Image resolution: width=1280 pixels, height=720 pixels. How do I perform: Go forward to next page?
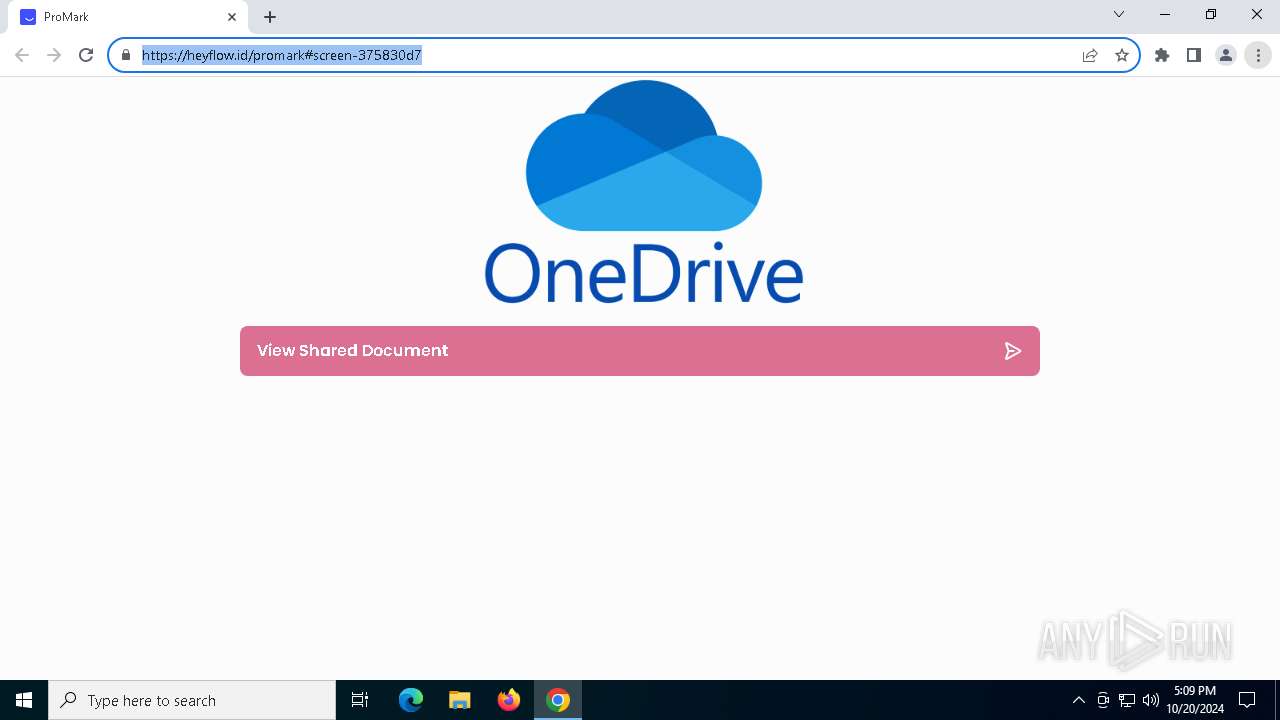(54, 55)
